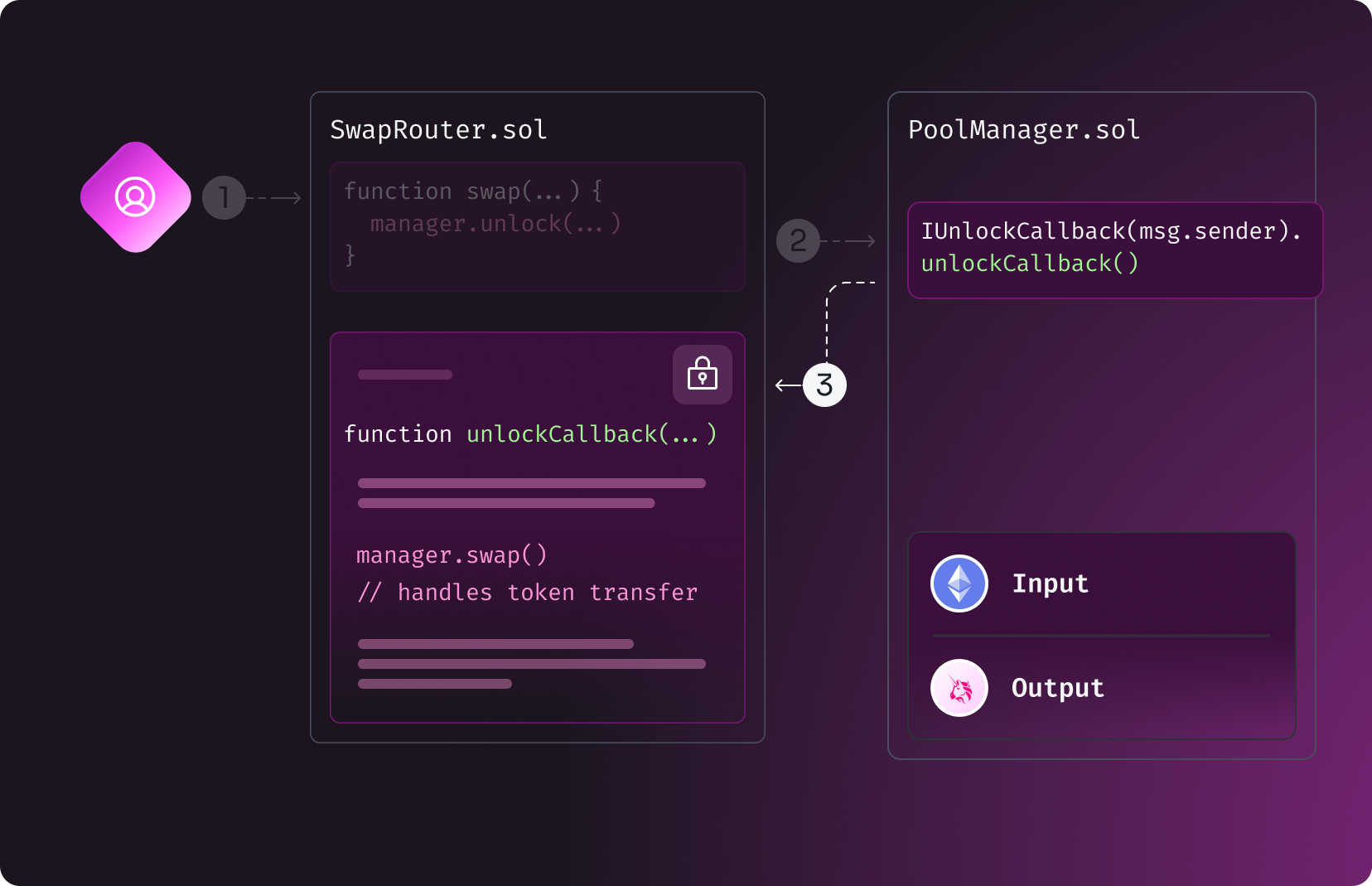The height and width of the screenshot is (886, 1372).
Task: Click the dimmed manager.unlock(...) line
Action: point(495,224)
